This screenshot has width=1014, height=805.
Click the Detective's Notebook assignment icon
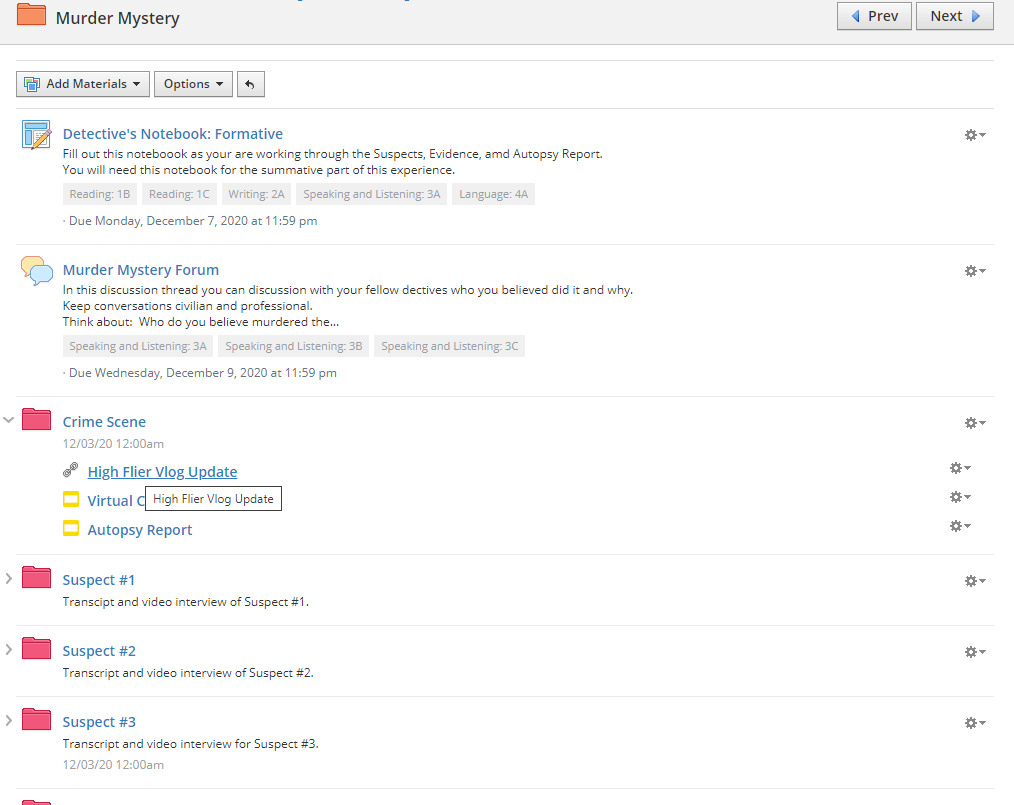tap(36, 134)
